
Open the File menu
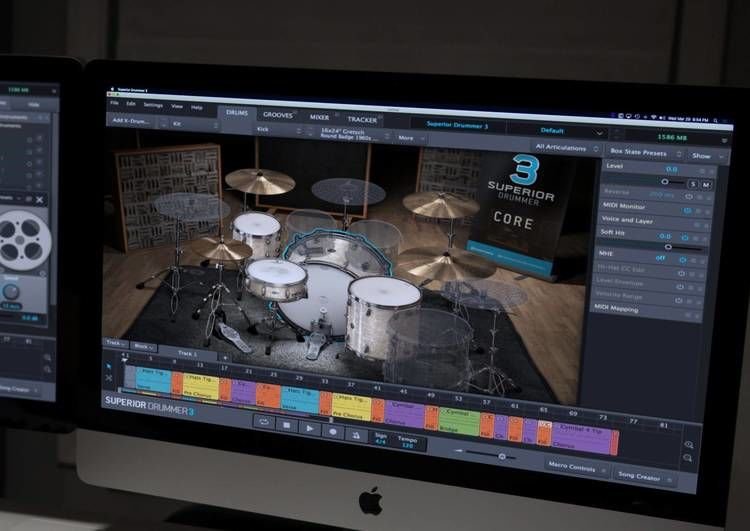[x=115, y=103]
